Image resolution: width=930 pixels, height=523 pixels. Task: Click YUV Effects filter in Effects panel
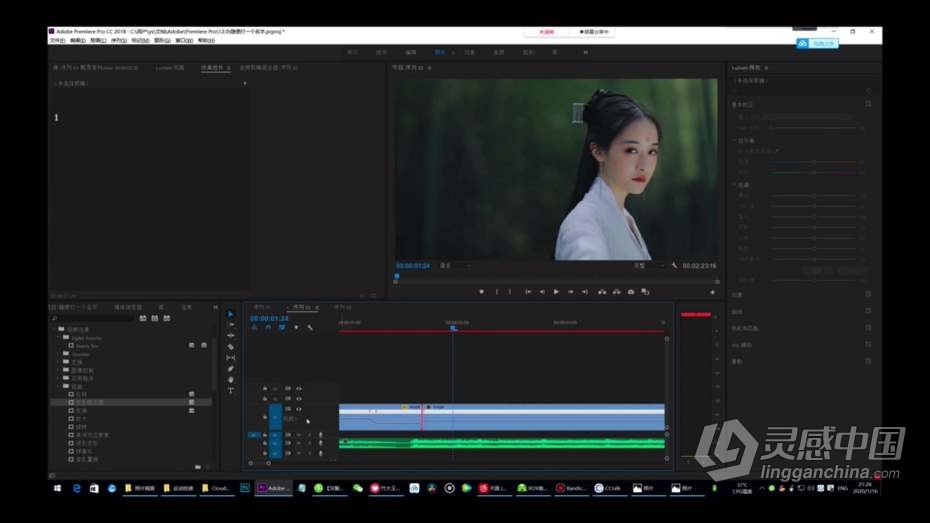tap(167, 318)
